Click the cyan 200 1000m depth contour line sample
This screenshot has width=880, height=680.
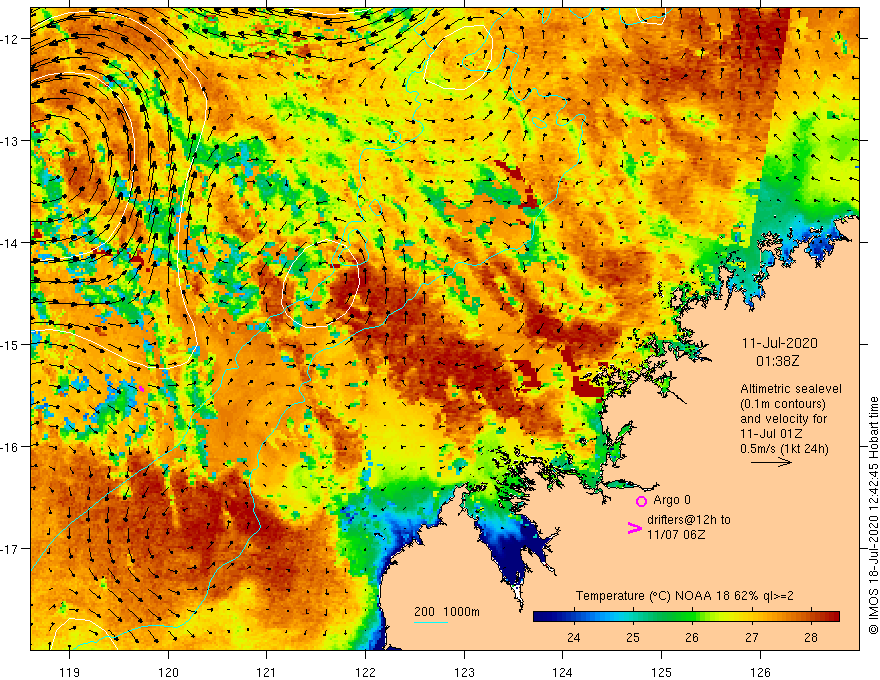(430, 622)
